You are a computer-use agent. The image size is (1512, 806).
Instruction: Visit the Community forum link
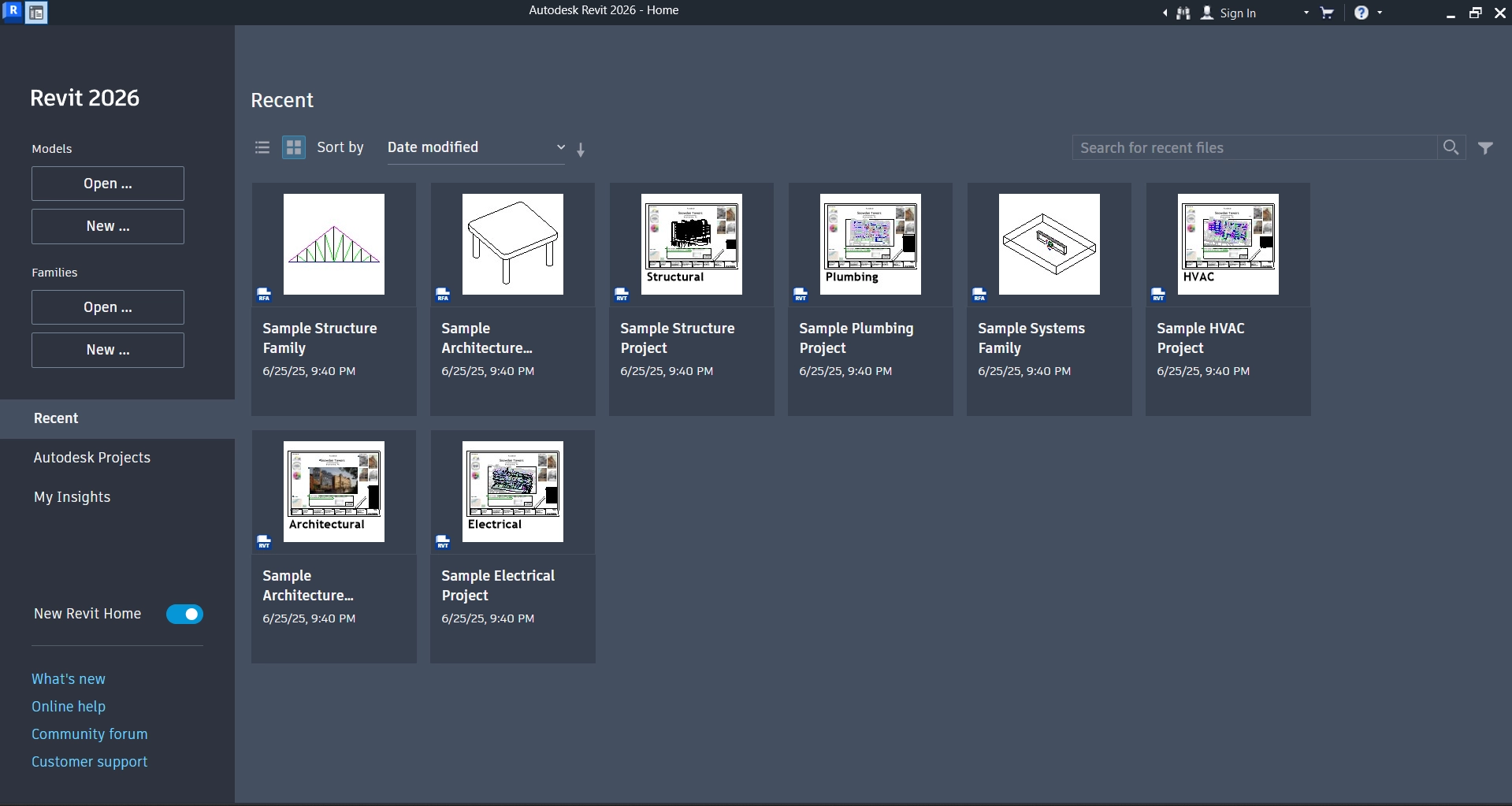tap(90, 734)
